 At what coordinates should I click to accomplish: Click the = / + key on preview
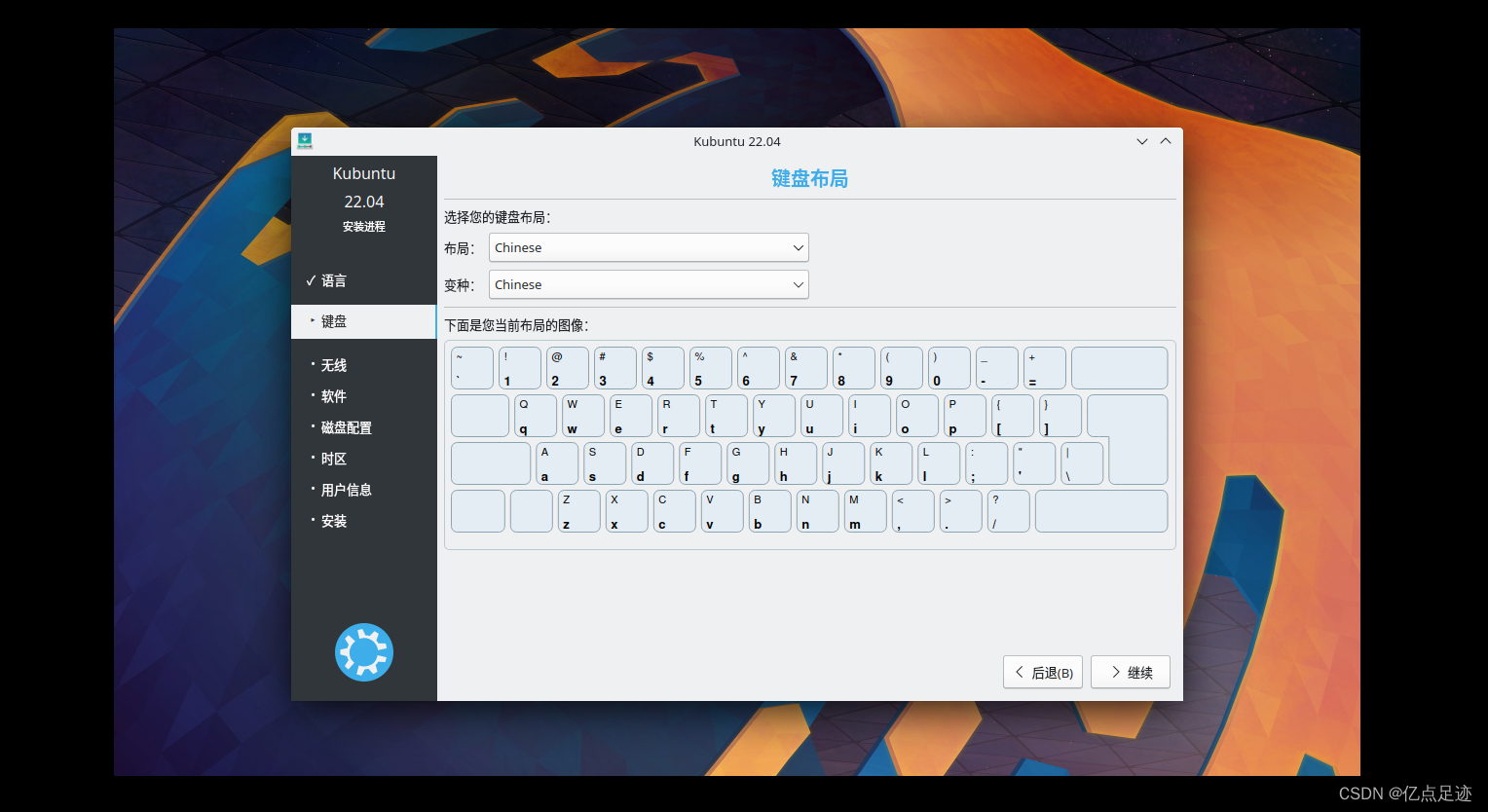click(x=1045, y=368)
